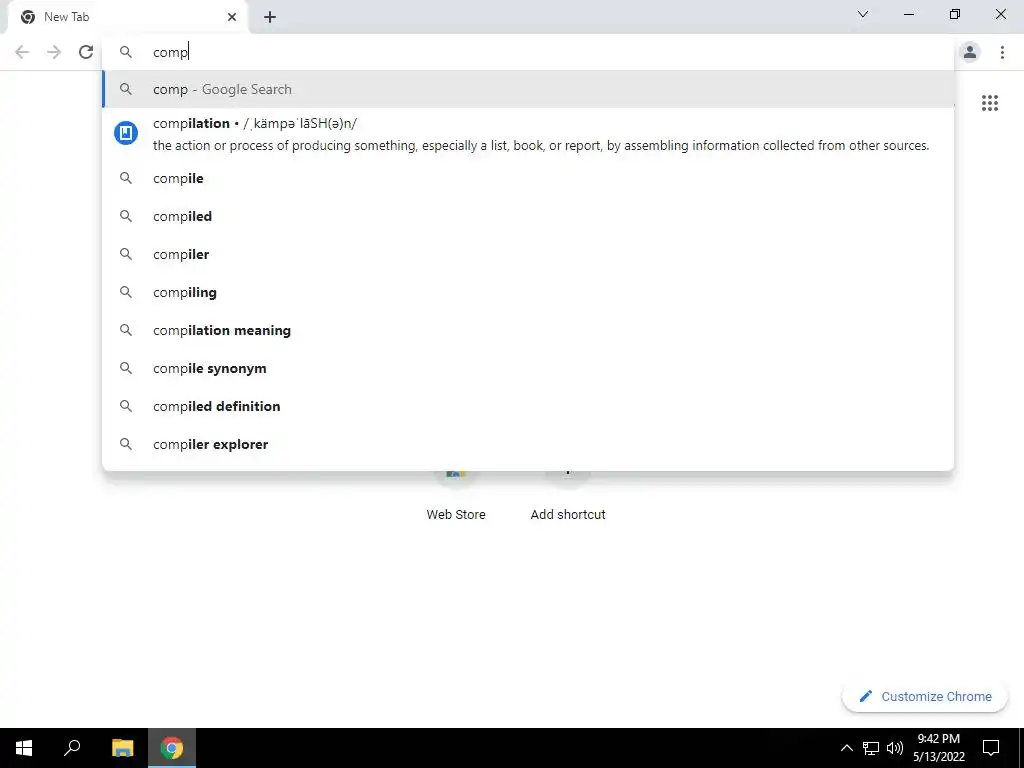Select 'compilation meaning' suggestion
The image size is (1024, 768).
pos(528,330)
